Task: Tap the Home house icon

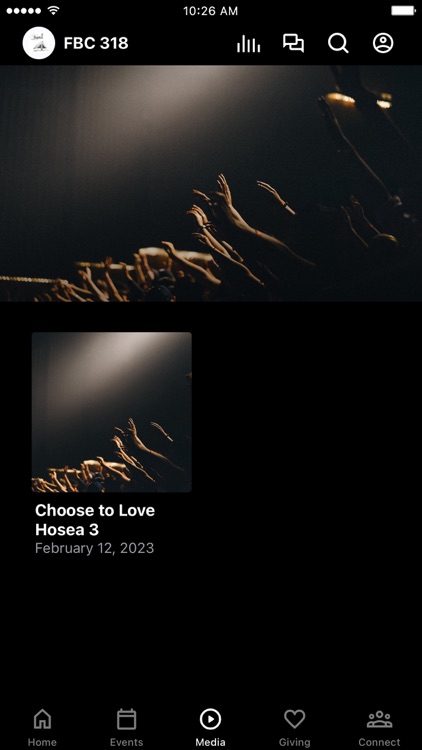Action: click(42, 719)
